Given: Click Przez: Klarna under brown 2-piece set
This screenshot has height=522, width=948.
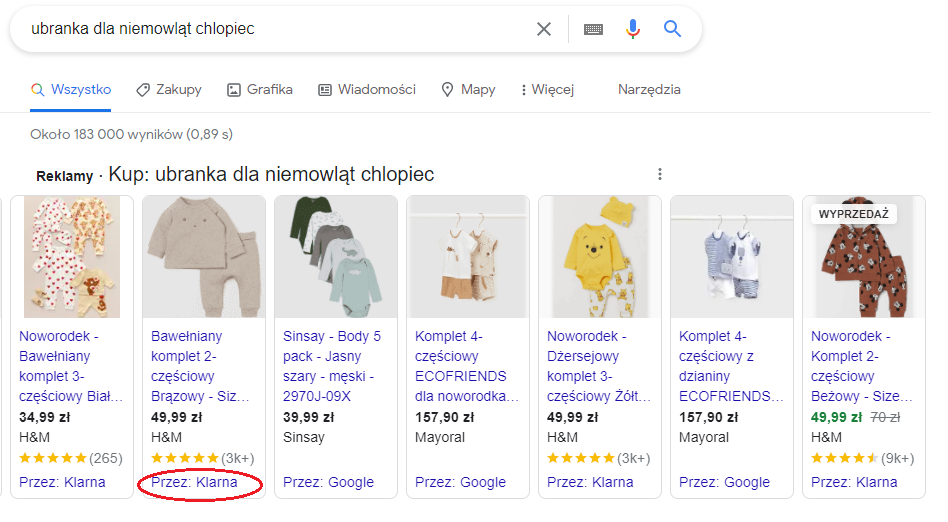Looking at the screenshot, I should pos(194,482).
